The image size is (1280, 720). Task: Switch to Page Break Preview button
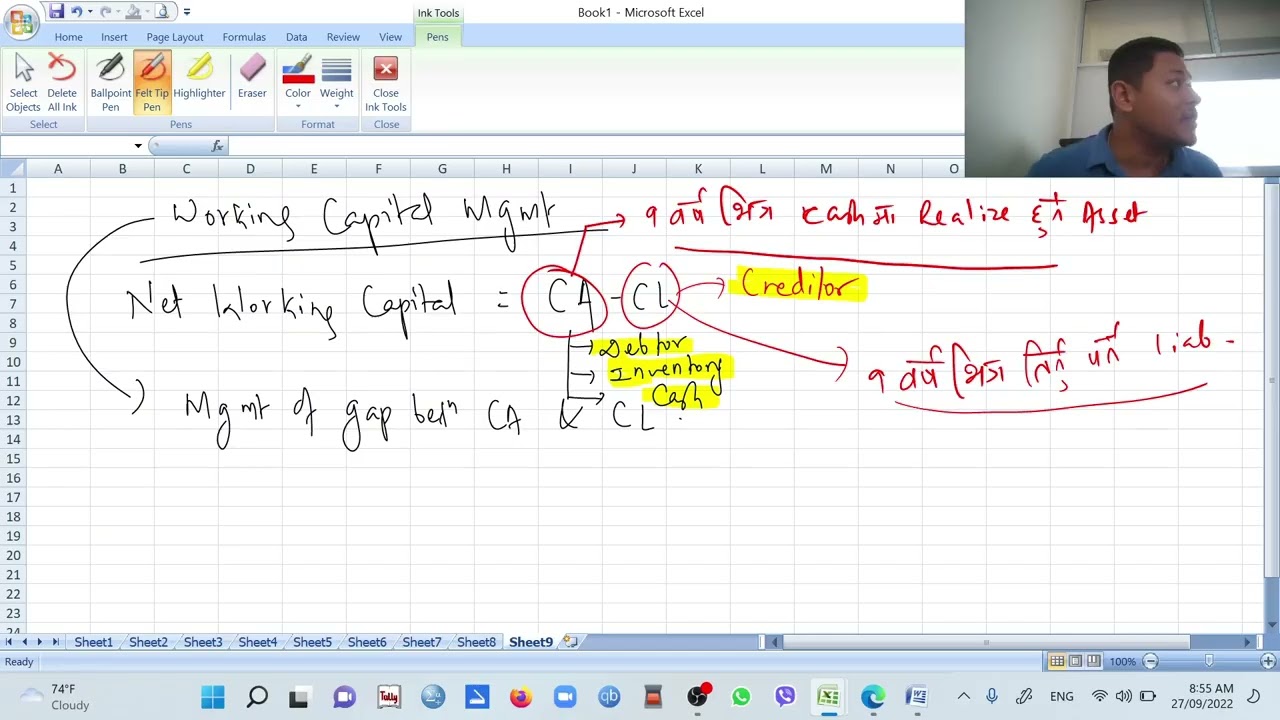pyautogui.click(x=1093, y=661)
